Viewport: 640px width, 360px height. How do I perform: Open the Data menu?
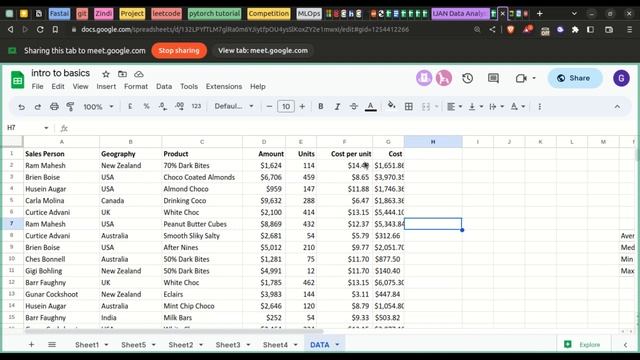tap(164, 87)
